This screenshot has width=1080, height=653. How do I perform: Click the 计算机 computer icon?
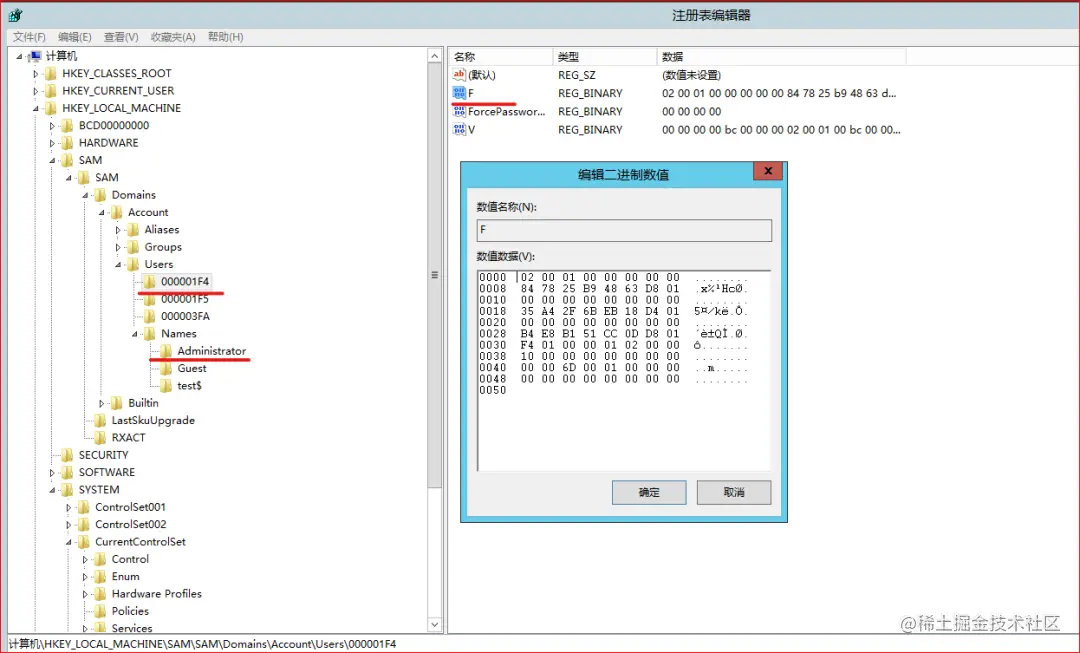click(35, 56)
